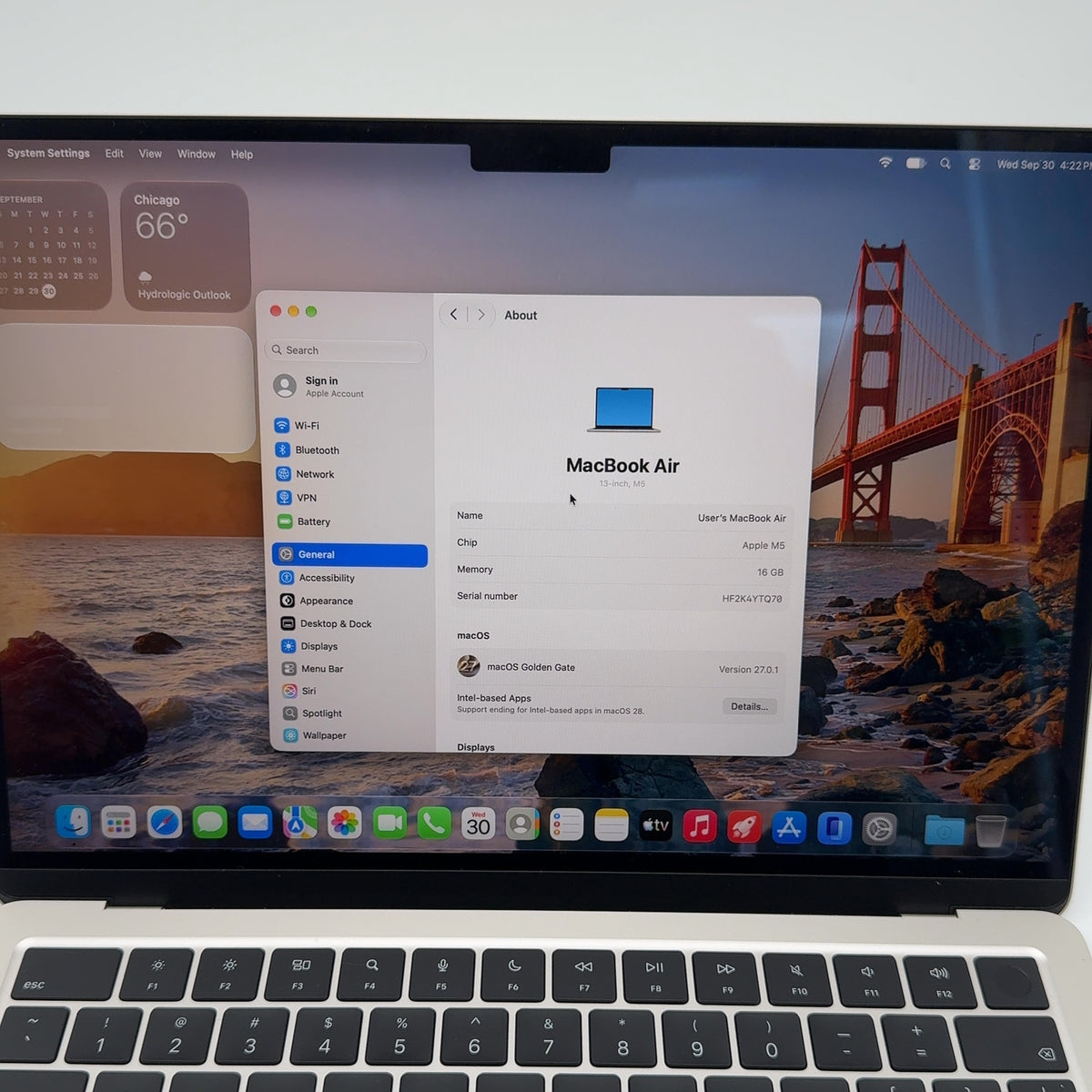
Task: Open the View menu in the menu bar
Action: 150,154
